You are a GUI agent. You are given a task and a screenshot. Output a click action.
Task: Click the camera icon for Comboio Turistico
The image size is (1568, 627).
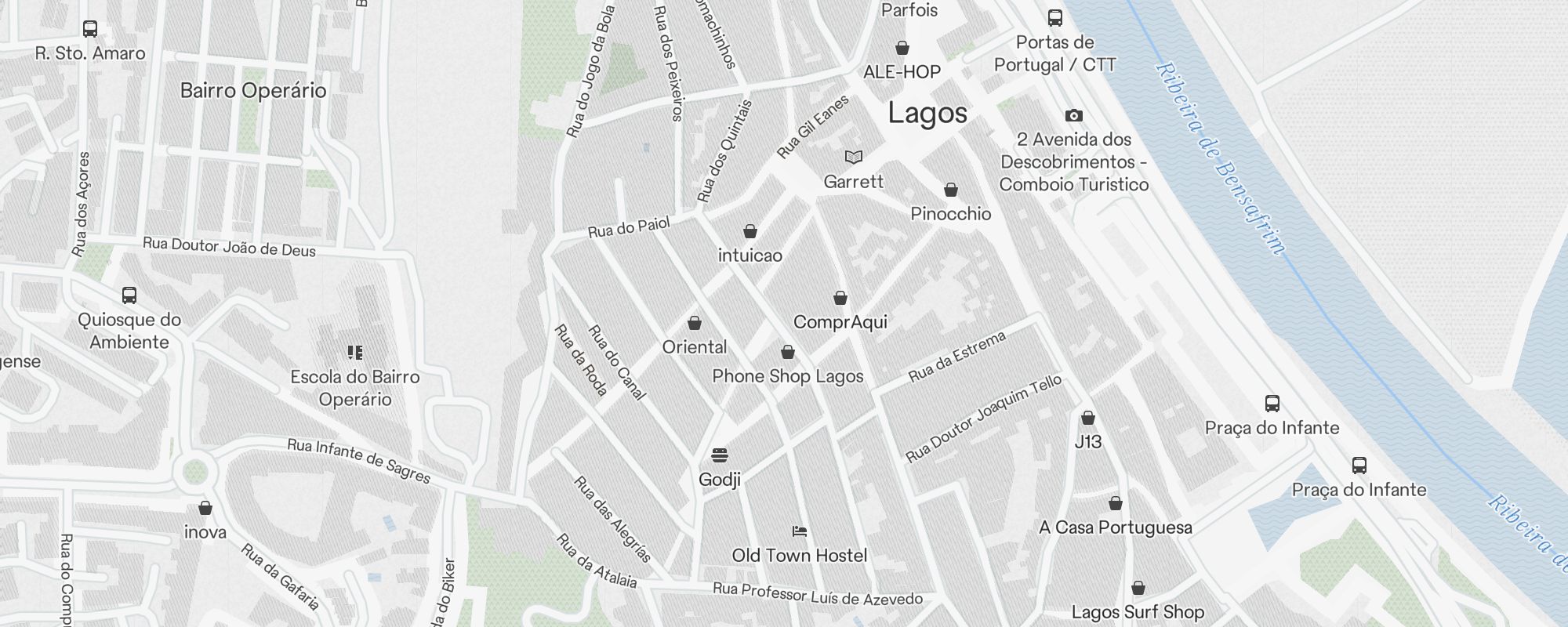pos(1074,115)
